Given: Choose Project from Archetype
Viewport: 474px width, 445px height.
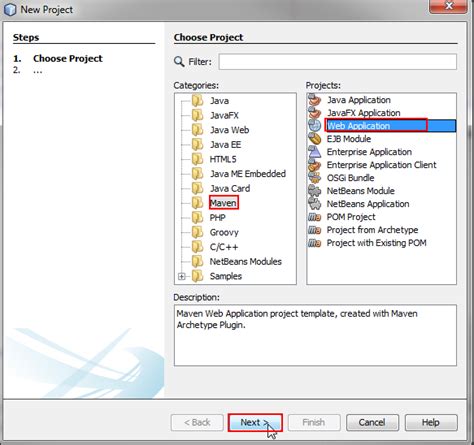Looking at the screenshot, I should pyautogui.click(x=372, y=230).
